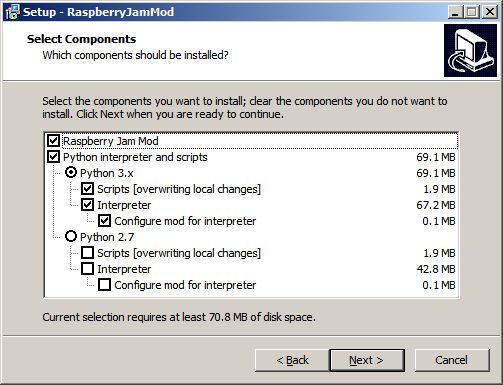Click the Python 2.7 label text

(107, 237)
